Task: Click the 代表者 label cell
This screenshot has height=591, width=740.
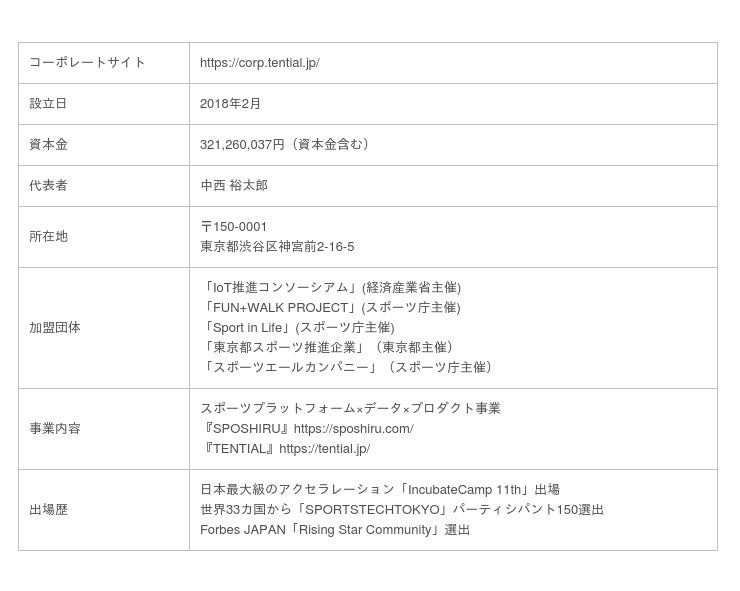Action: [x=48, y=186]
